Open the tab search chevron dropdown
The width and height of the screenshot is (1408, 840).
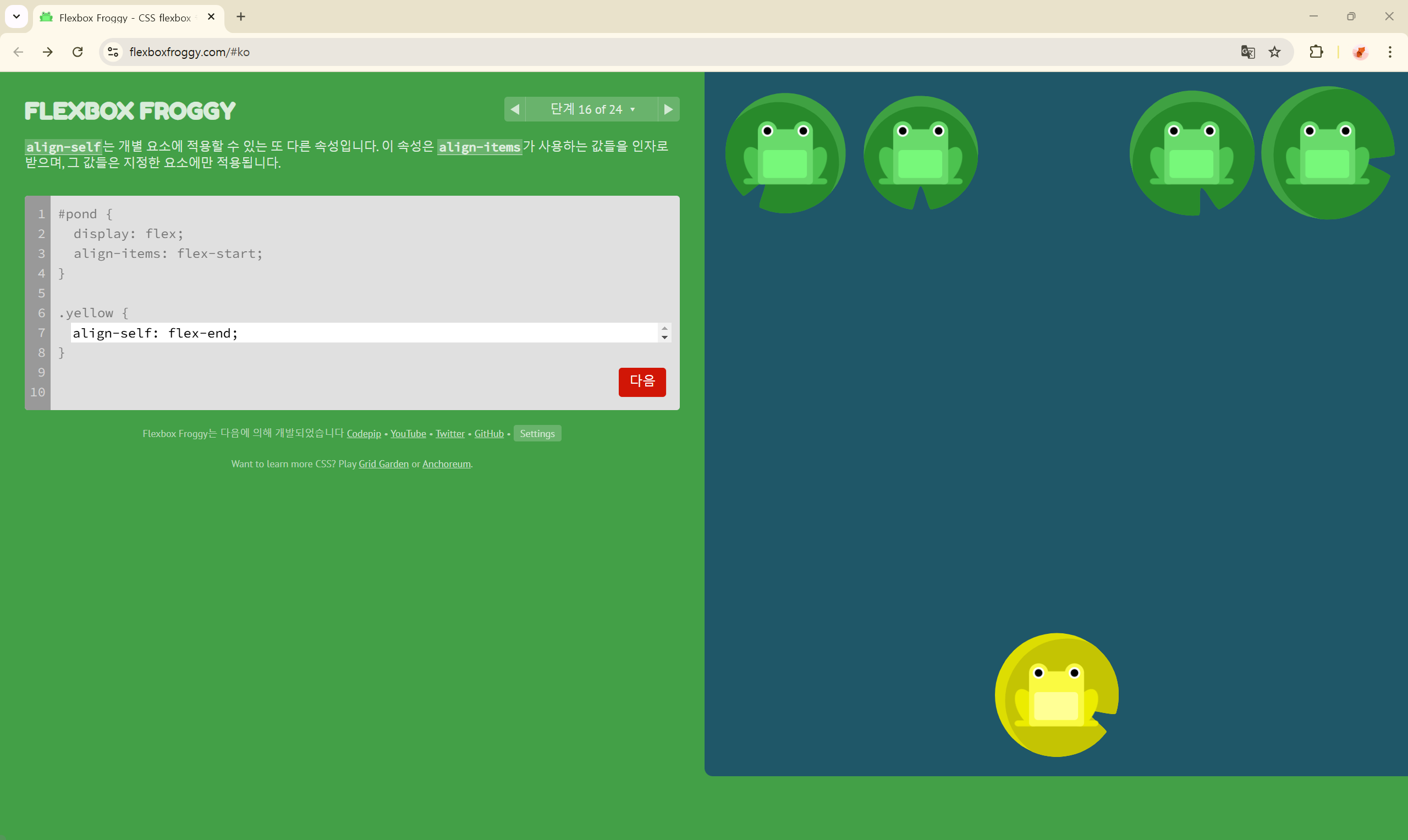point(16,17)
